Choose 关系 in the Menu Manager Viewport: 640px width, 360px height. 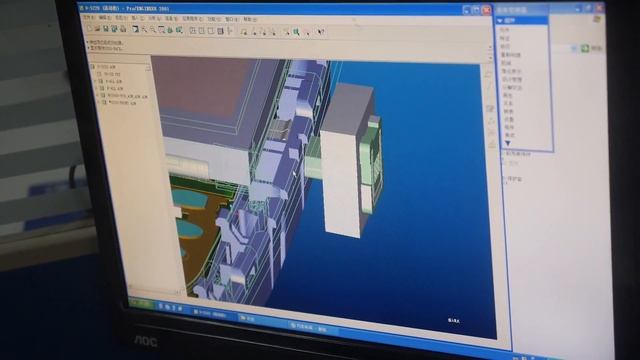(508, 103)
